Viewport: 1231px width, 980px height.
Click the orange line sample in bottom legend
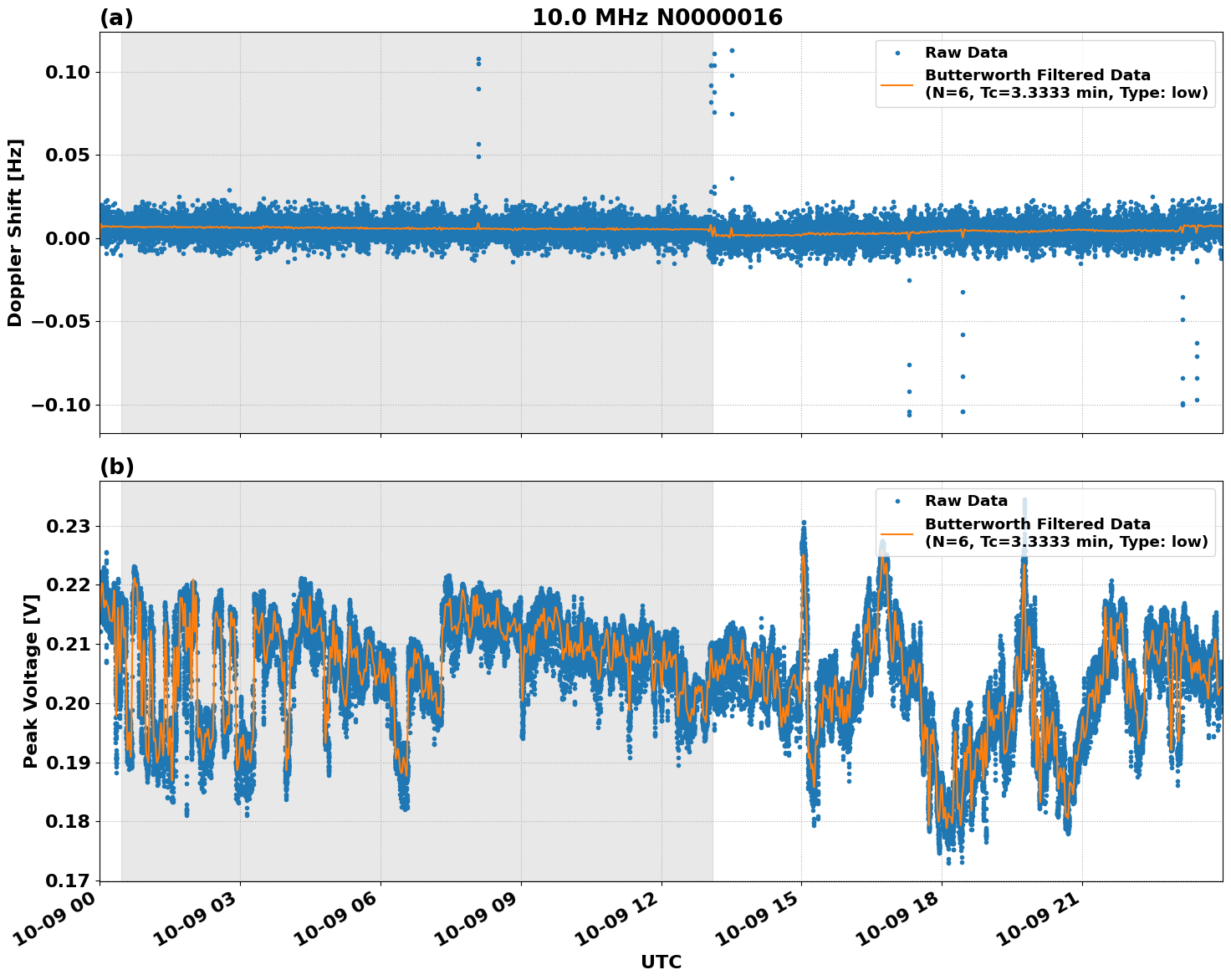[x=896, y=533]
